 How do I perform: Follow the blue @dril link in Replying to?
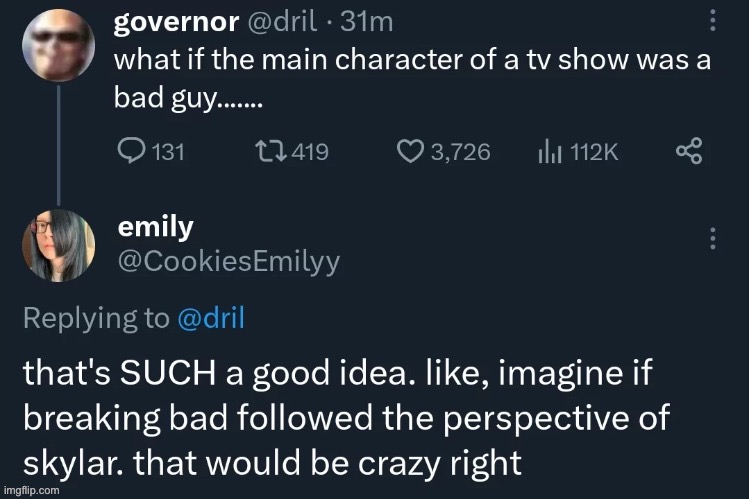(210, 318)
